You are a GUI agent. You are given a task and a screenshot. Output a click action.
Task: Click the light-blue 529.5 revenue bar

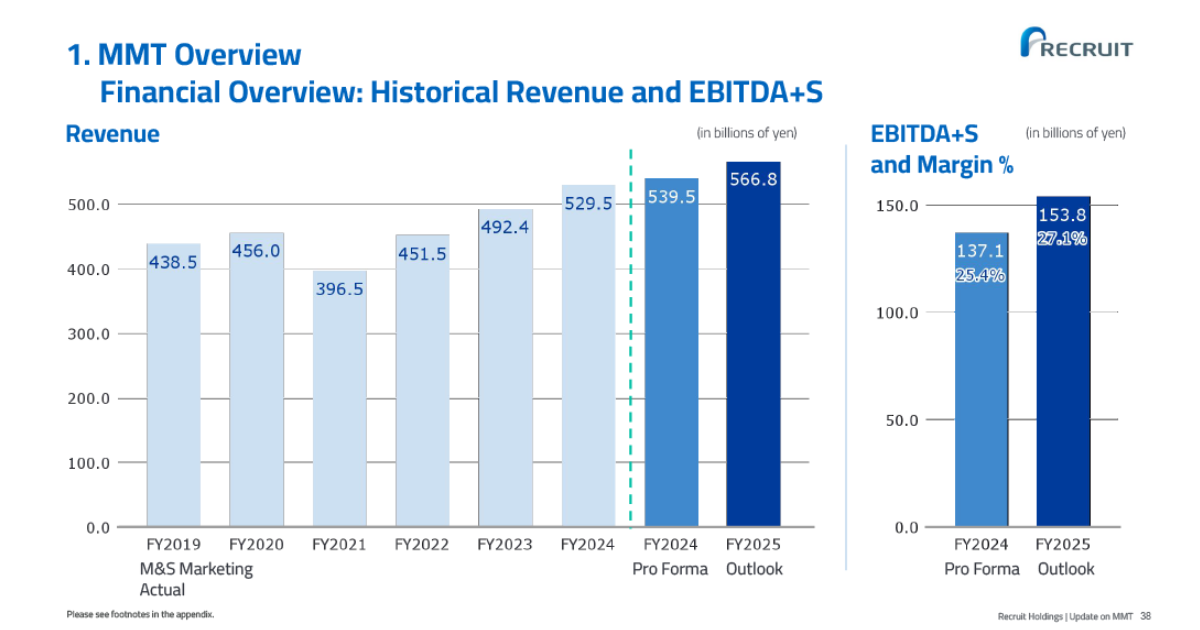click(x=588, y=360)
